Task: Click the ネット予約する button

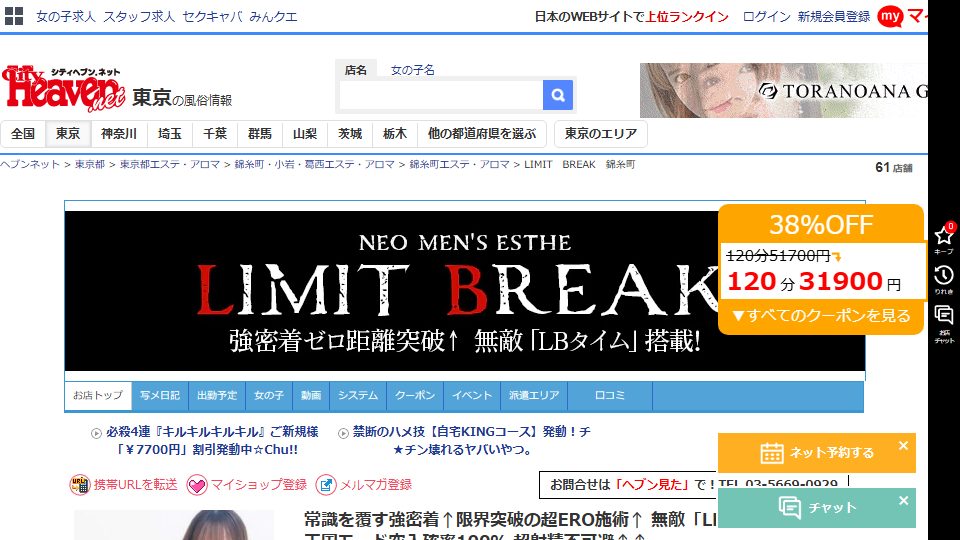Action: [x=817, y=453]
